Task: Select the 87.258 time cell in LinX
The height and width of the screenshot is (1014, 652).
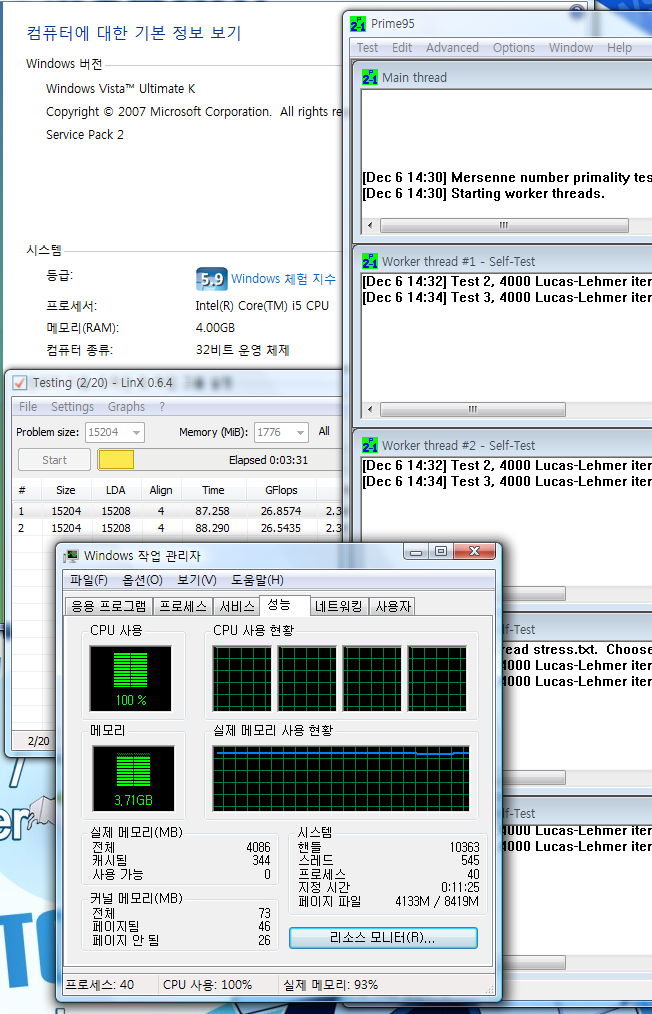Action: tap(212, 511)
